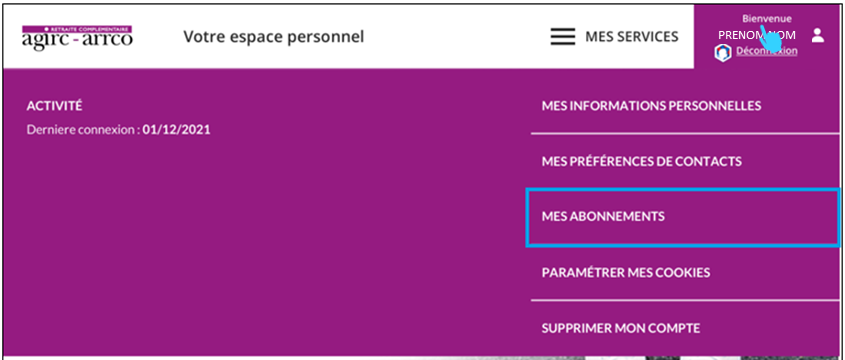
Task: Click the Bienvenue greeting text
Action: 767,18
